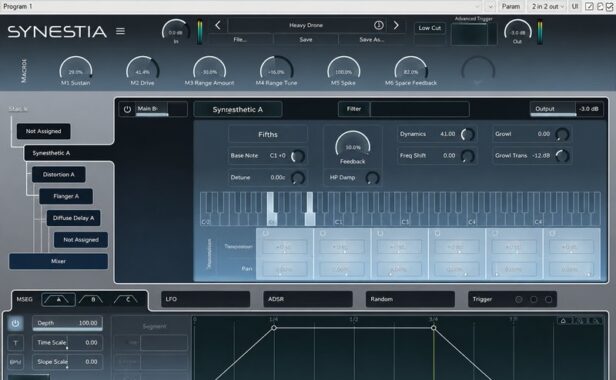Switch to the Random modulator tab
Screen dimensions: 616x380
coord(410,299)
